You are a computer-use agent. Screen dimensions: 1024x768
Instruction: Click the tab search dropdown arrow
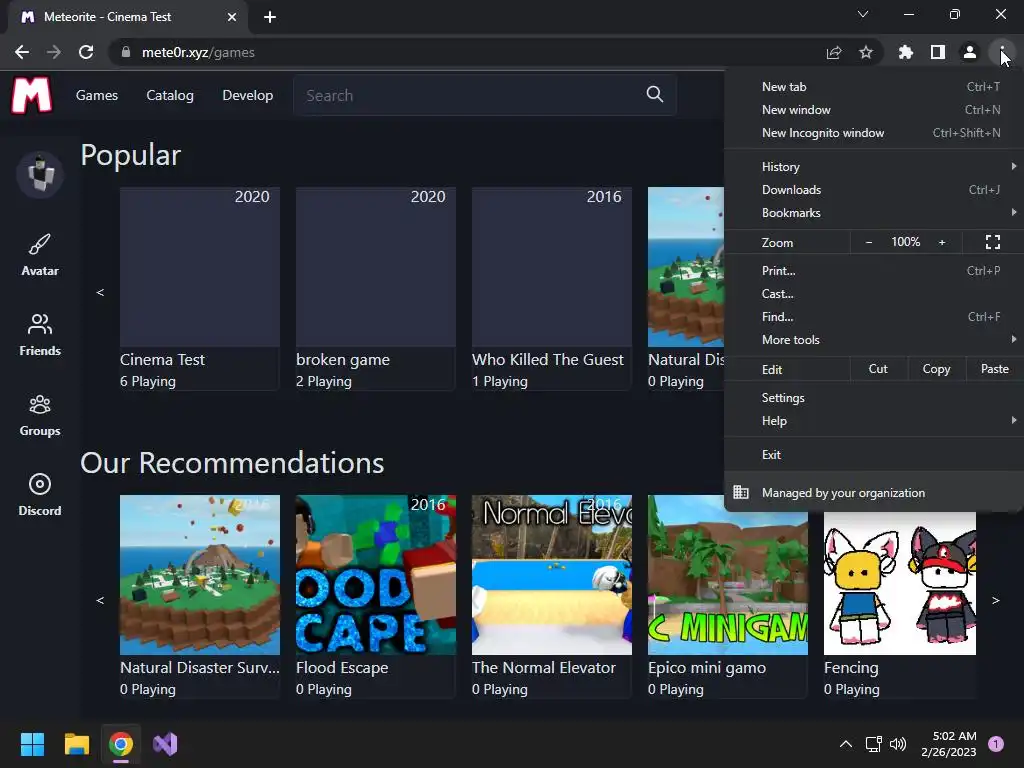tap(863, 14)
